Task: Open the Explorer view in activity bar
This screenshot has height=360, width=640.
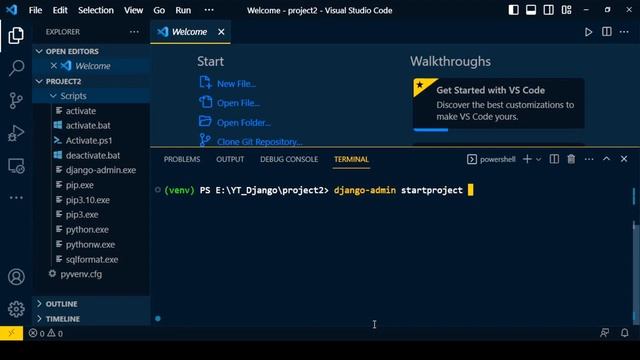Action: [16, 36]
